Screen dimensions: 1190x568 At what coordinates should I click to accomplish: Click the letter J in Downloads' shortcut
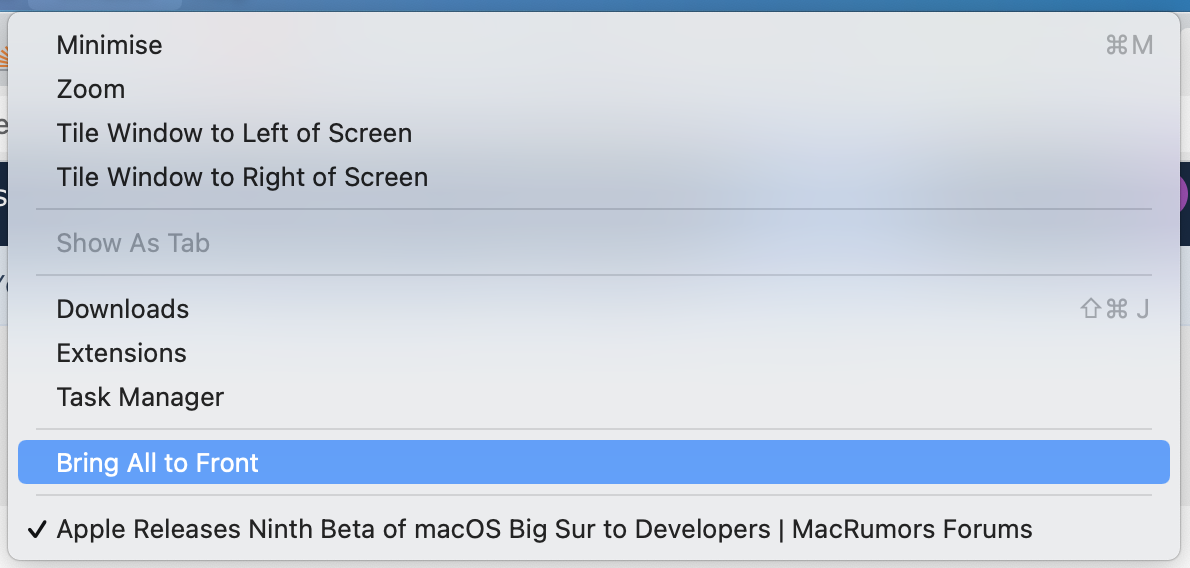pyautogui.click(x=1142, y=309)
